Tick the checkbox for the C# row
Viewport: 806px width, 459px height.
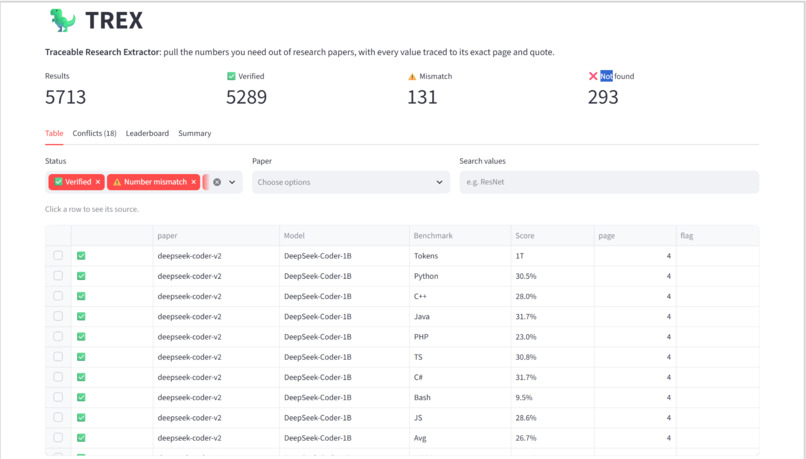[x=58, y=377]
